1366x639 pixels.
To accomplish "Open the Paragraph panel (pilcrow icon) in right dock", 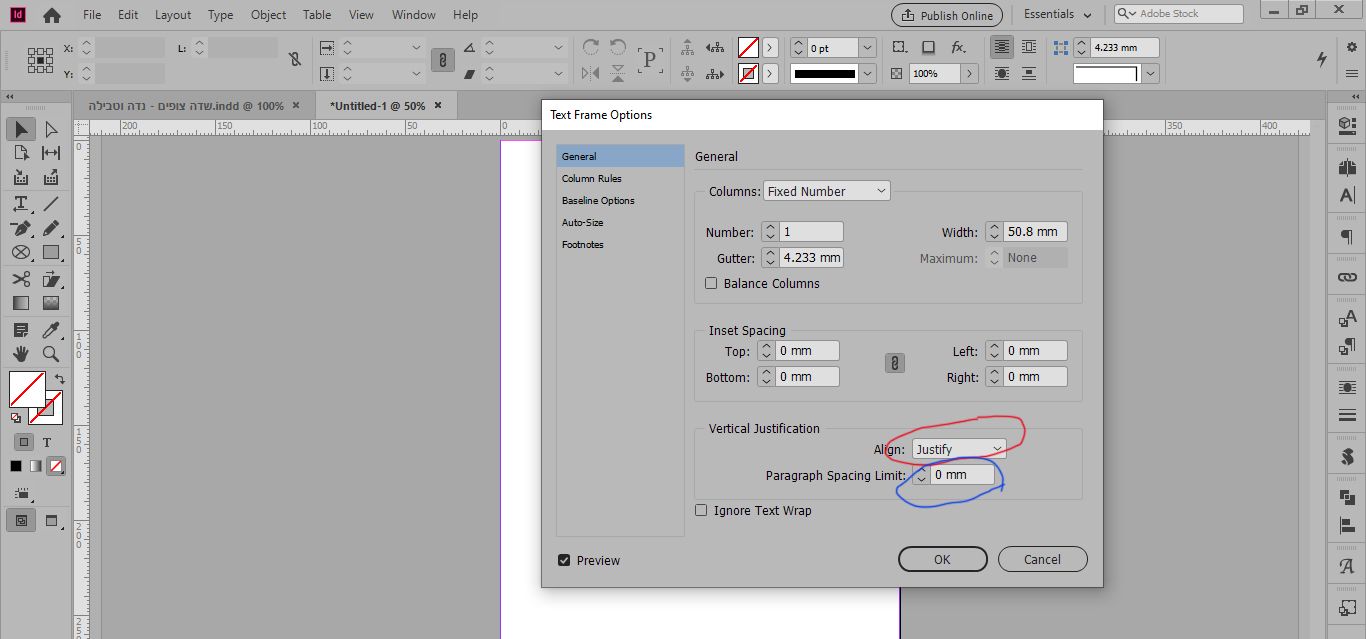I will pyautogui.click(x=1346, y=237).
